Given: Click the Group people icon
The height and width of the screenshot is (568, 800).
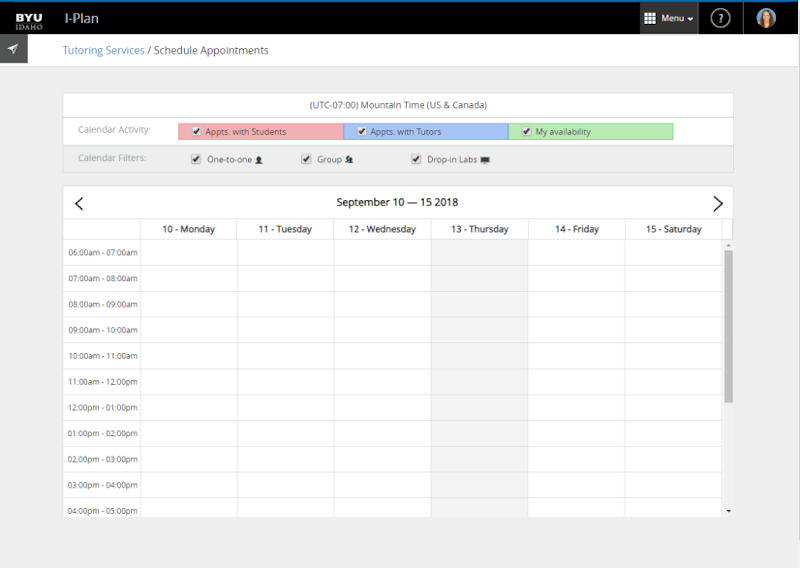Looking at the screenshot, I should [349, 160].
